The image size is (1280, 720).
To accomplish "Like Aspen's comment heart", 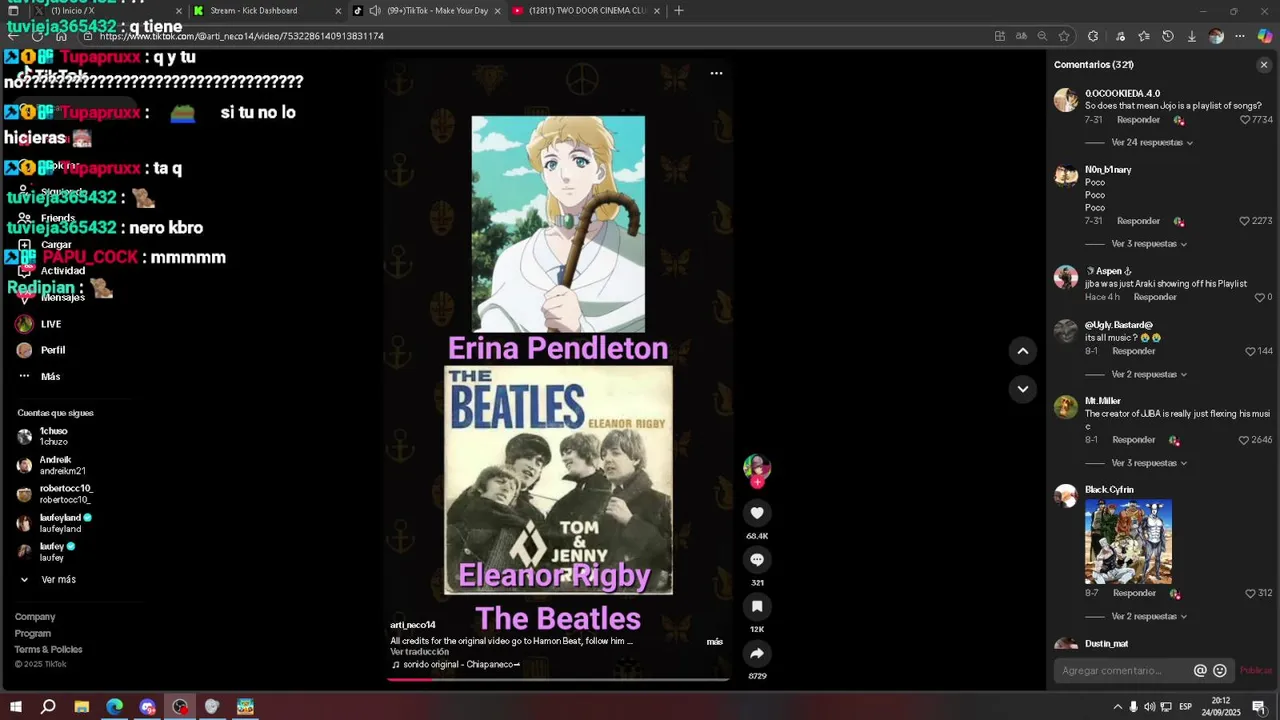I will coord(1260,297).
